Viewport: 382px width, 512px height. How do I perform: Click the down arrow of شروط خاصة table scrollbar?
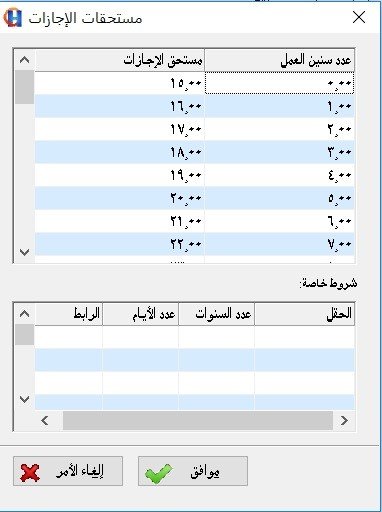[x=24, y=399]
